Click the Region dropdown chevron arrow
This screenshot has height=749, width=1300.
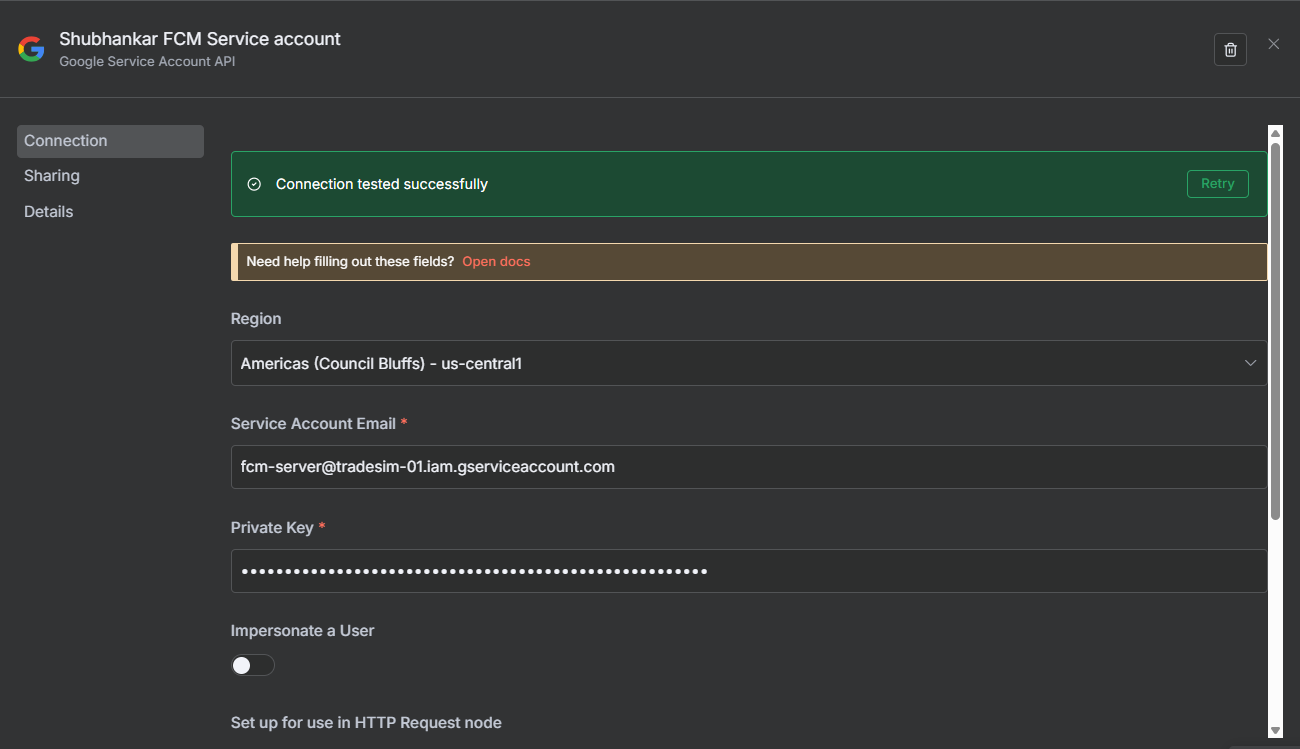tap(1250, 363)
